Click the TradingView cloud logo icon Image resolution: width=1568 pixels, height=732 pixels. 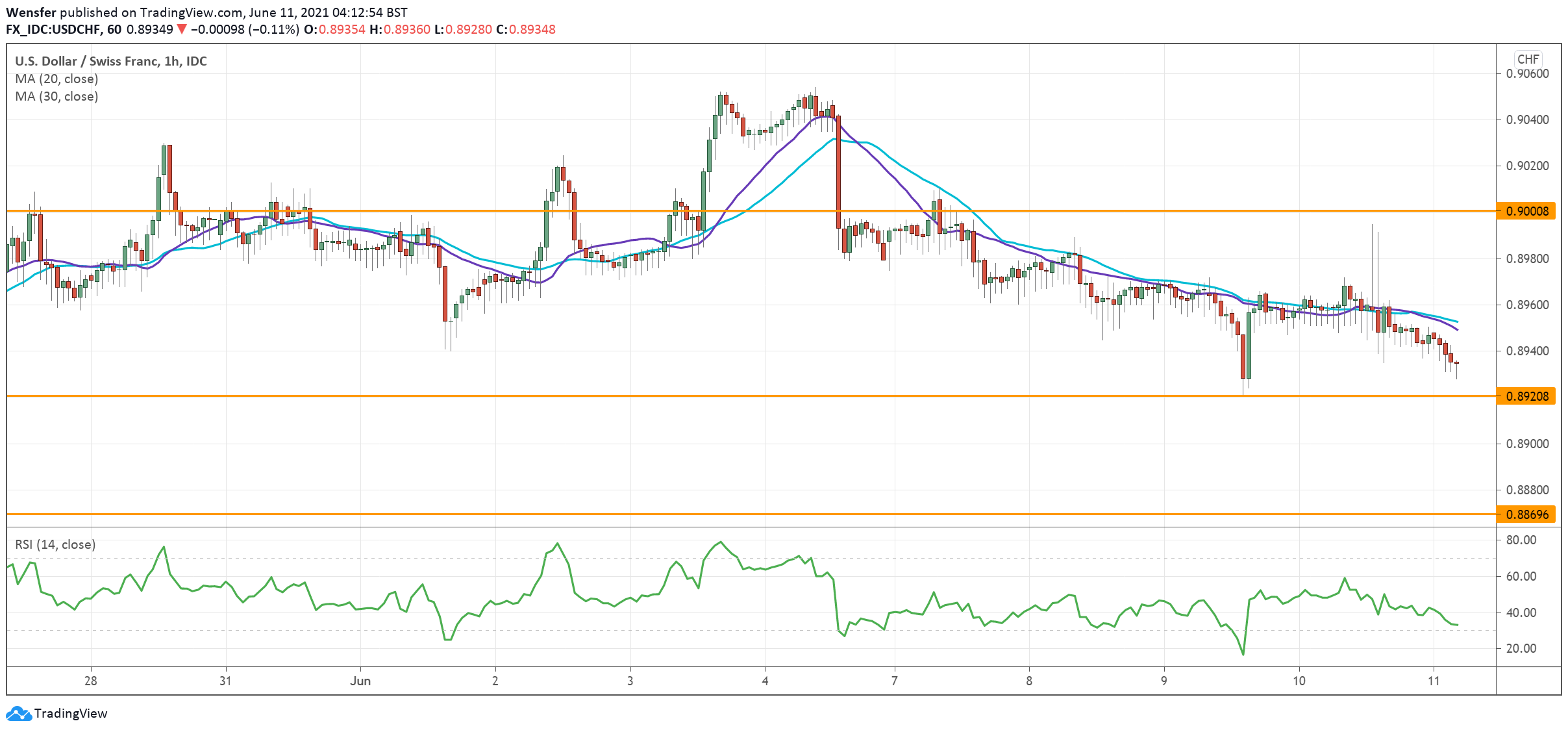point(18,713)
